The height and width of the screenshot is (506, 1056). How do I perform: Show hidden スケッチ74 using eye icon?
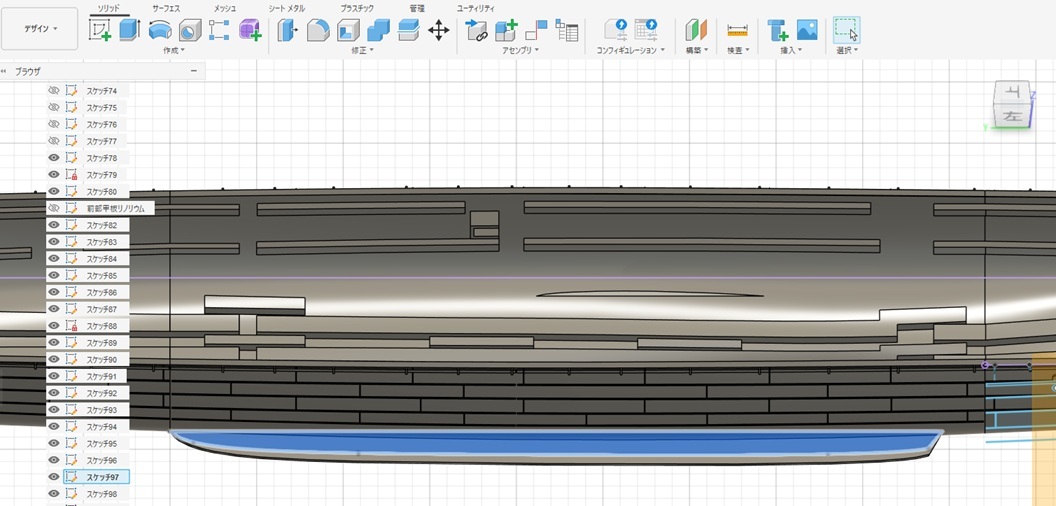tap(54, 91)
